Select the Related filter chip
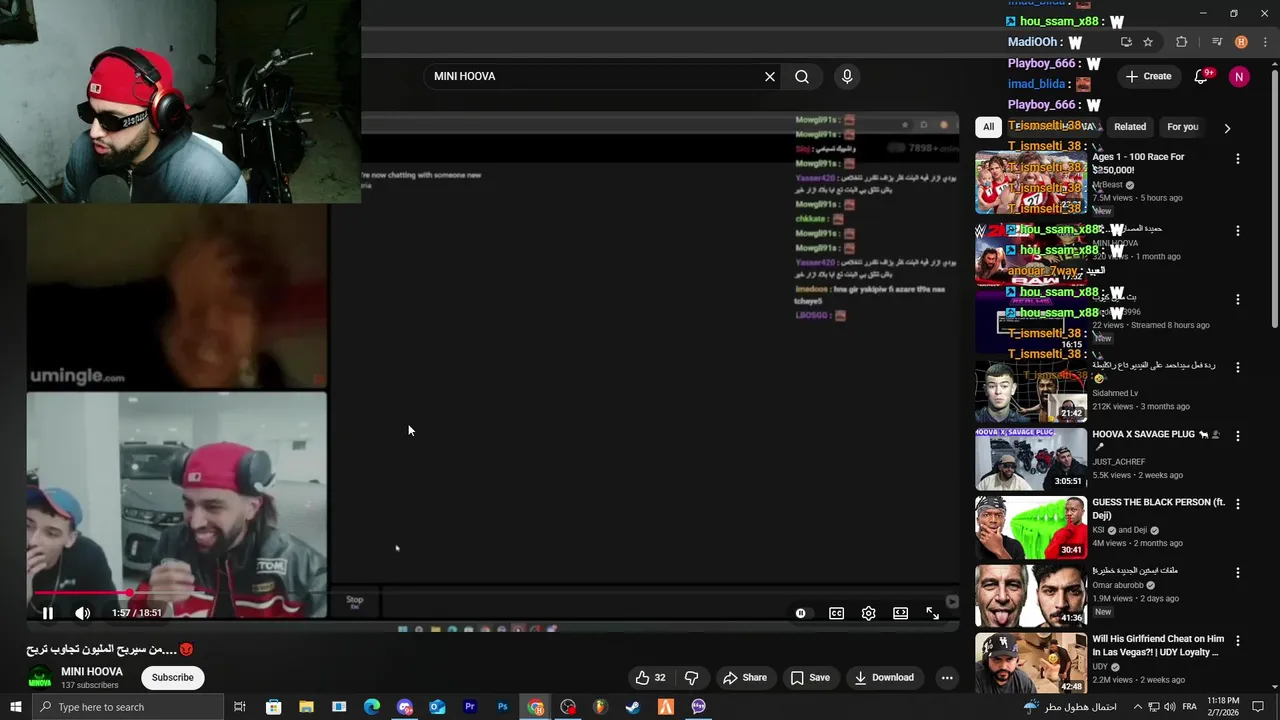The width and height of the screenshot is (1280, 720). [x=1130, y=127]
